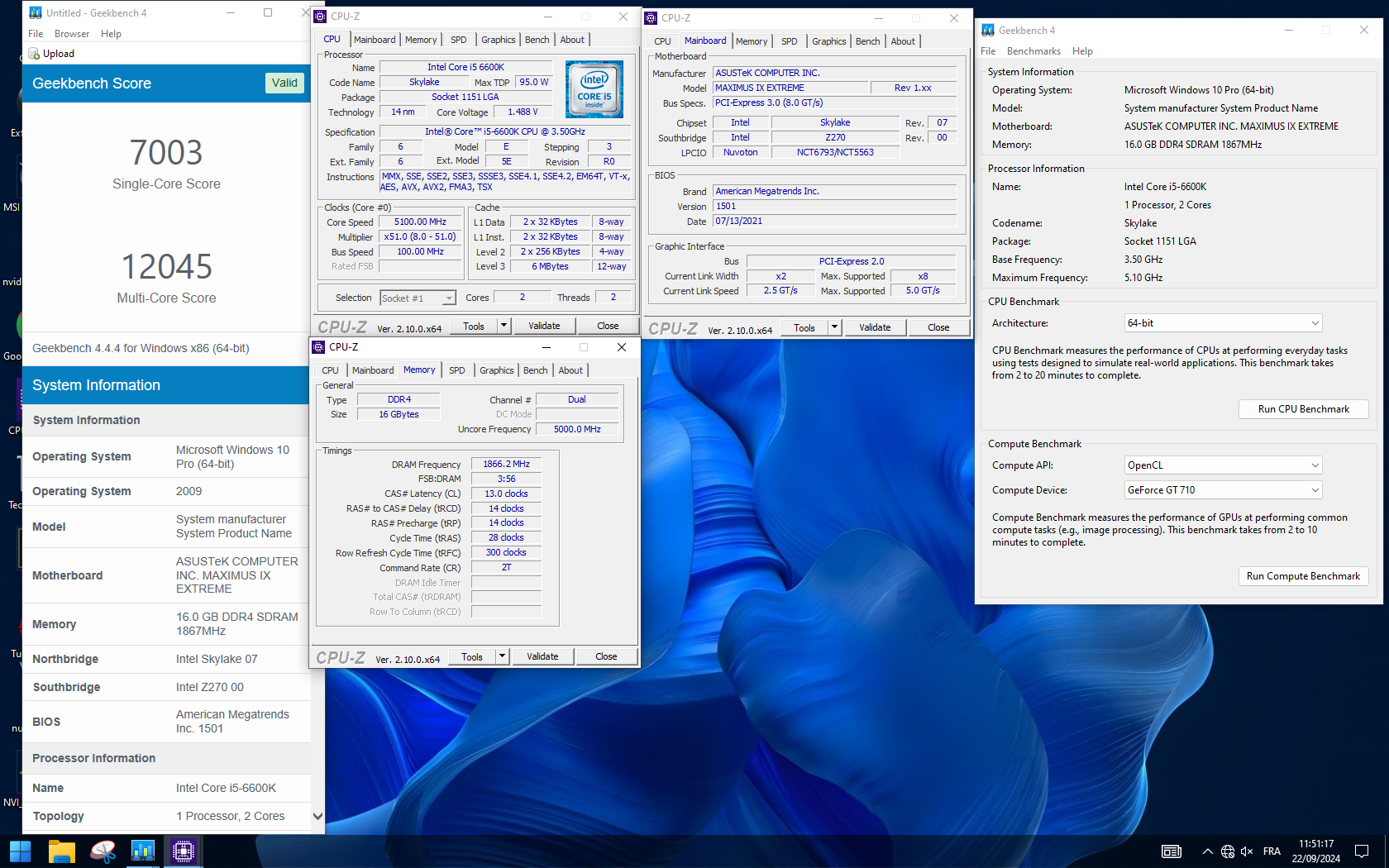Select CPU tab in CPU-Z Memory window
This screenshot has width=1389, height=868.
tap(331, 370)
